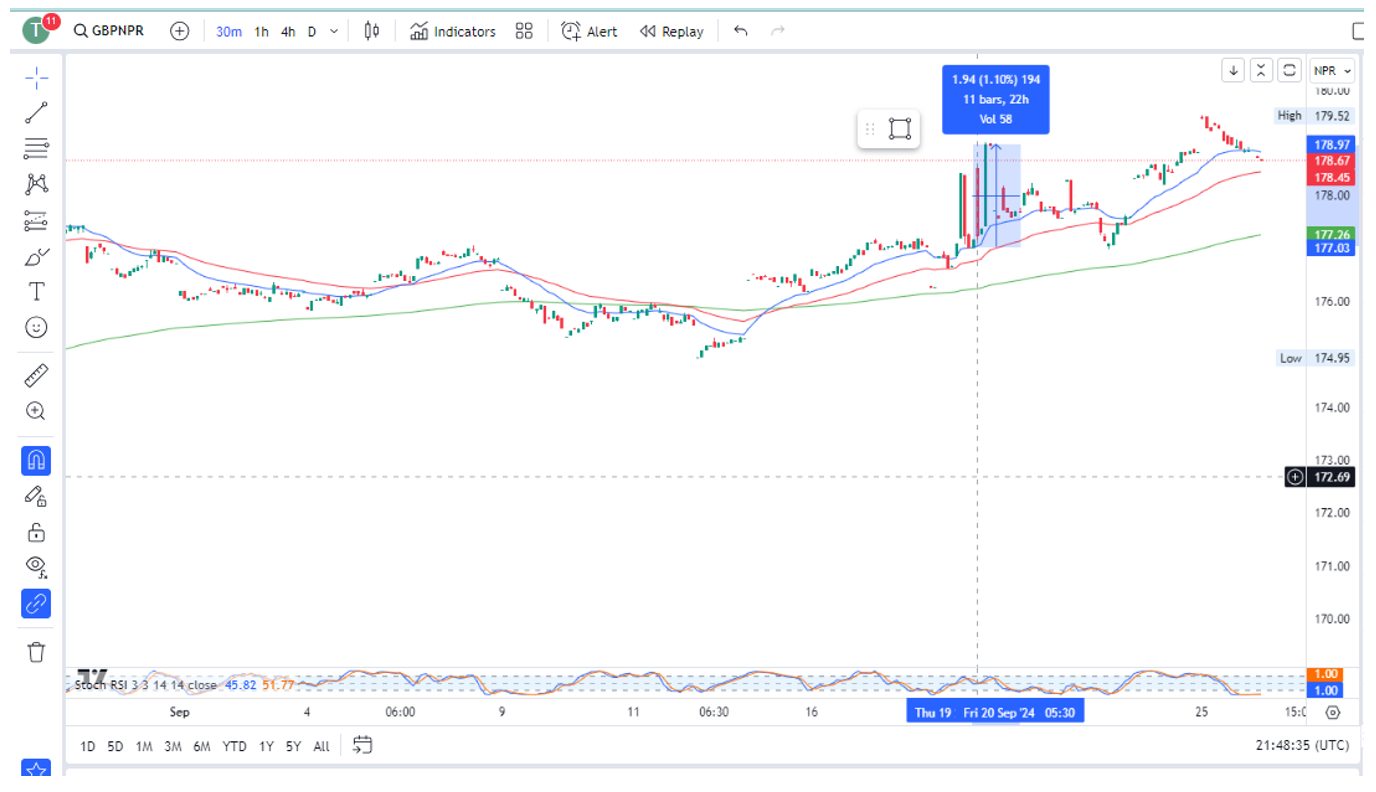Screen dimensions: 1376x792
Task: Expand the timeframe interval dropdown
Action: point(334,31)
